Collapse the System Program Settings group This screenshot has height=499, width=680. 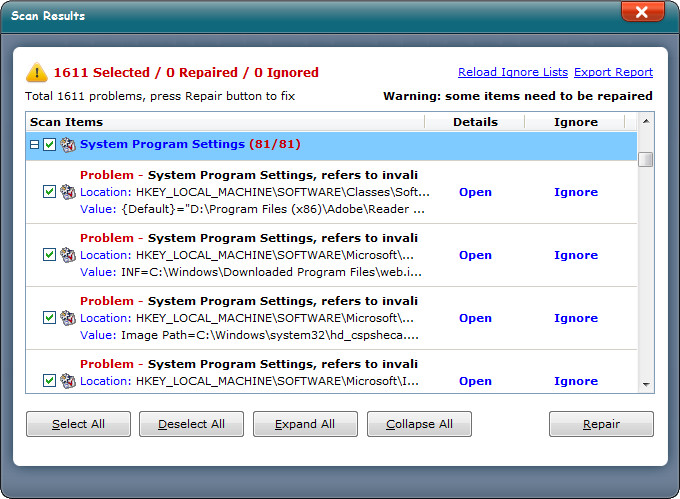pyautogui.click(x=35, y=144)
